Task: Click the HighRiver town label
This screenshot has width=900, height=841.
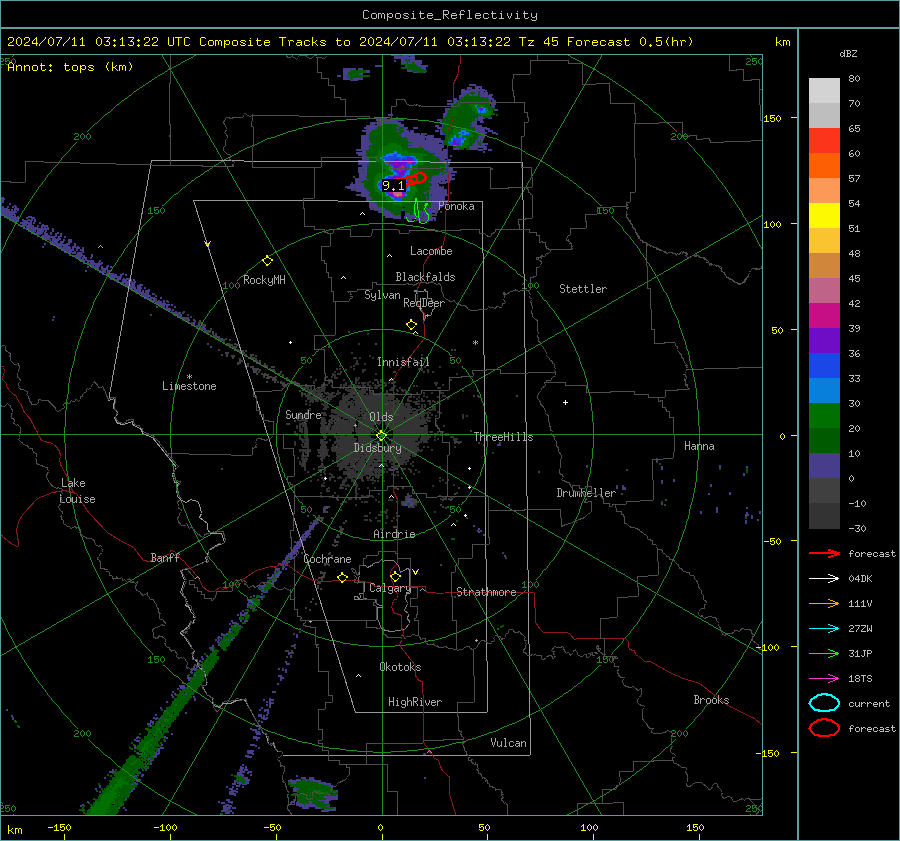Action: point(414,702)
